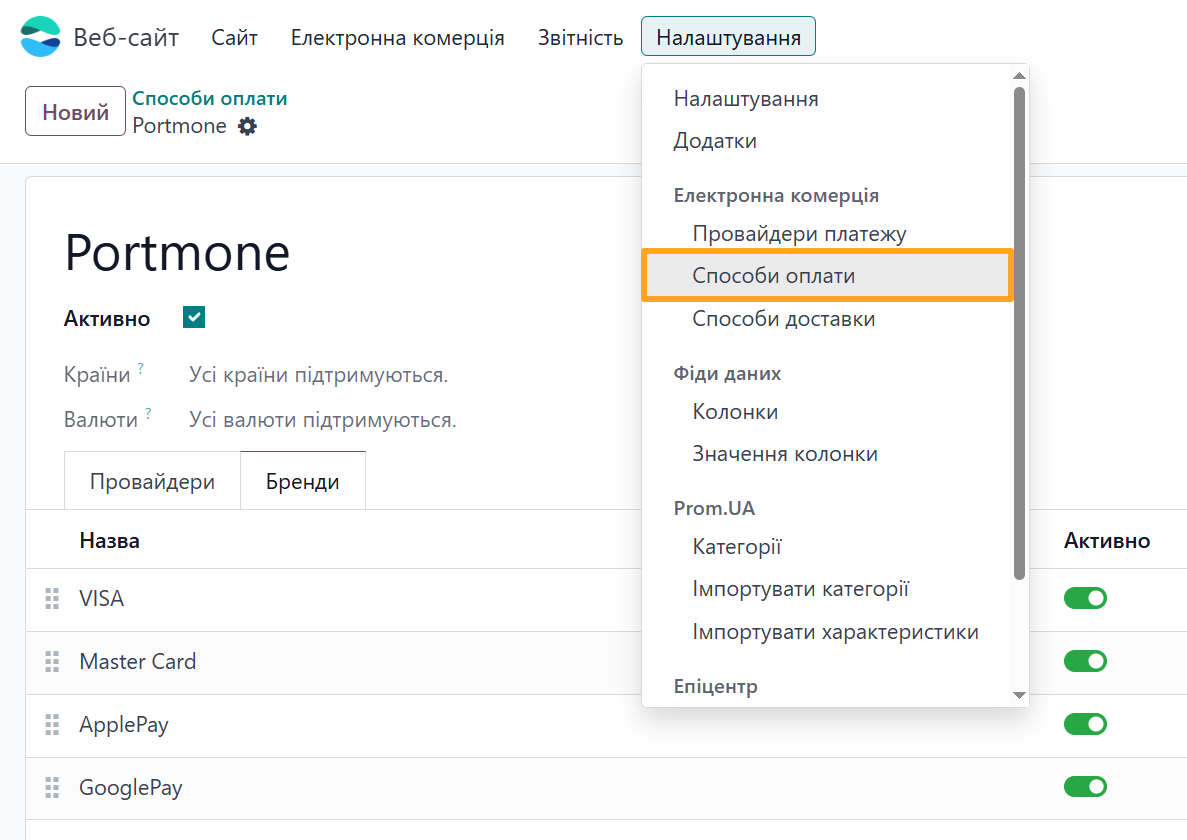Uncheck the Активно checkbox for Portmone

(x=193, y=317)
